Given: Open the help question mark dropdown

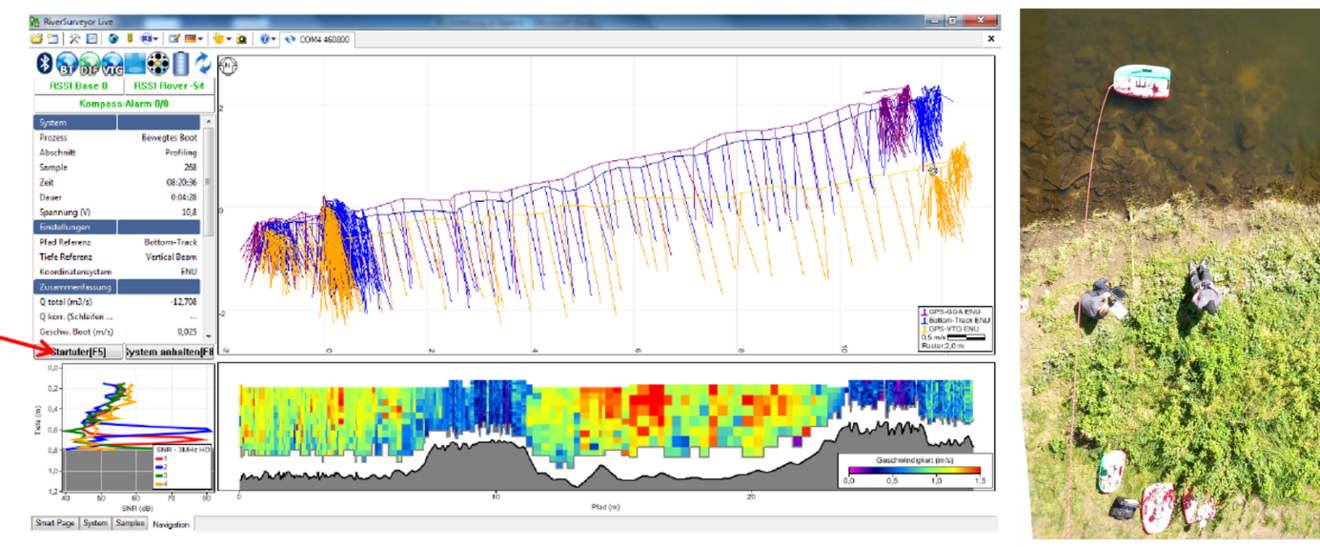Looking at the screenshot, I should (x=268, y=39).
